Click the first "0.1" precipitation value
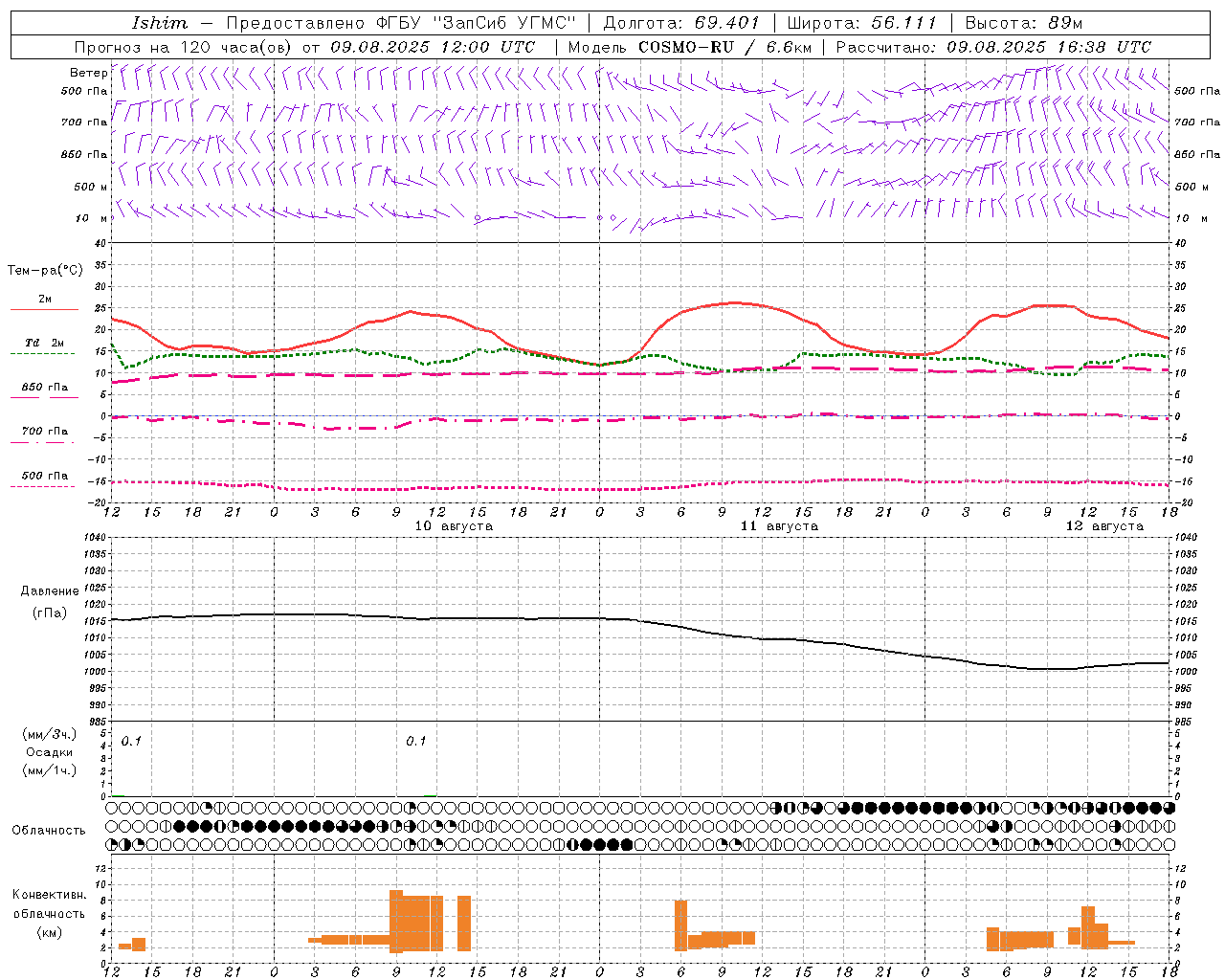This screenshot has height=980, width=1225. tap(131, 741)
